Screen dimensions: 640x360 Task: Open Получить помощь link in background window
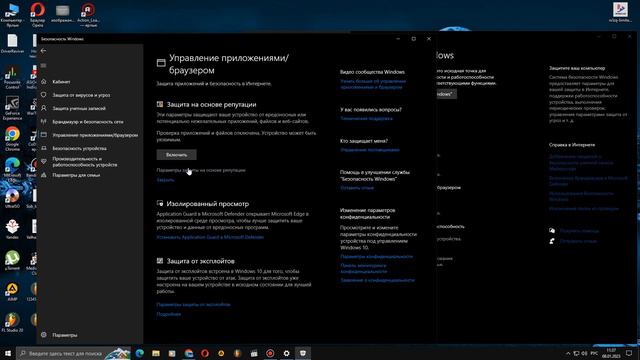coord(579,231)
